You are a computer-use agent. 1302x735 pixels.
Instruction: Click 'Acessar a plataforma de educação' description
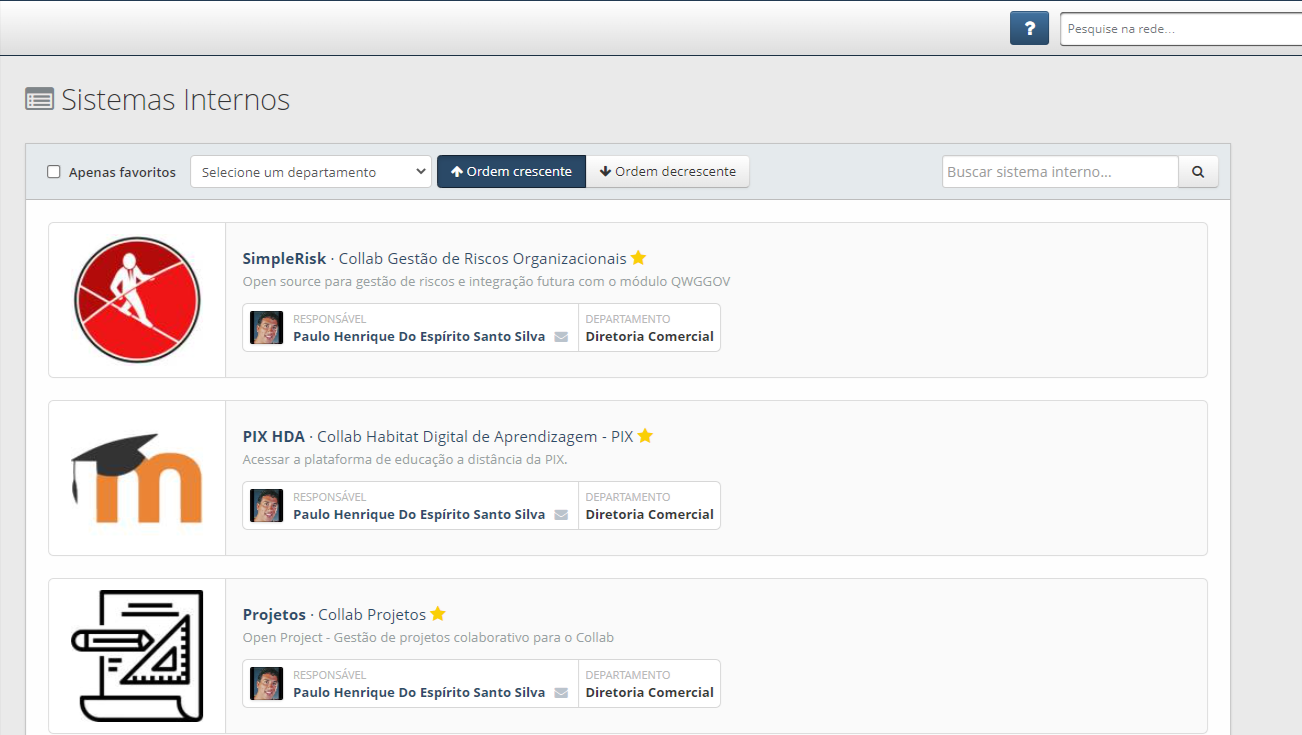click(x=405, y=460)
